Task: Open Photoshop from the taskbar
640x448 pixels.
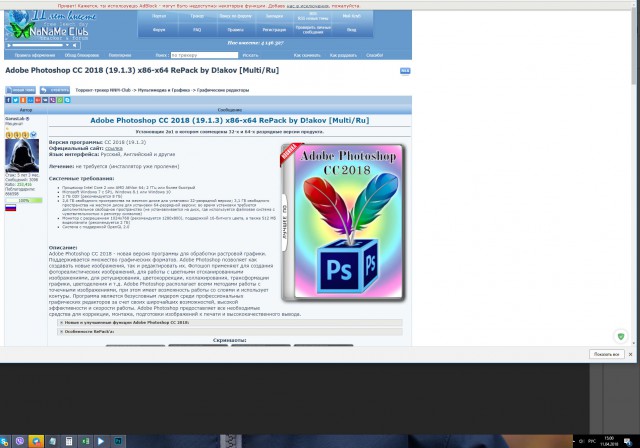Action: (118, 441)
